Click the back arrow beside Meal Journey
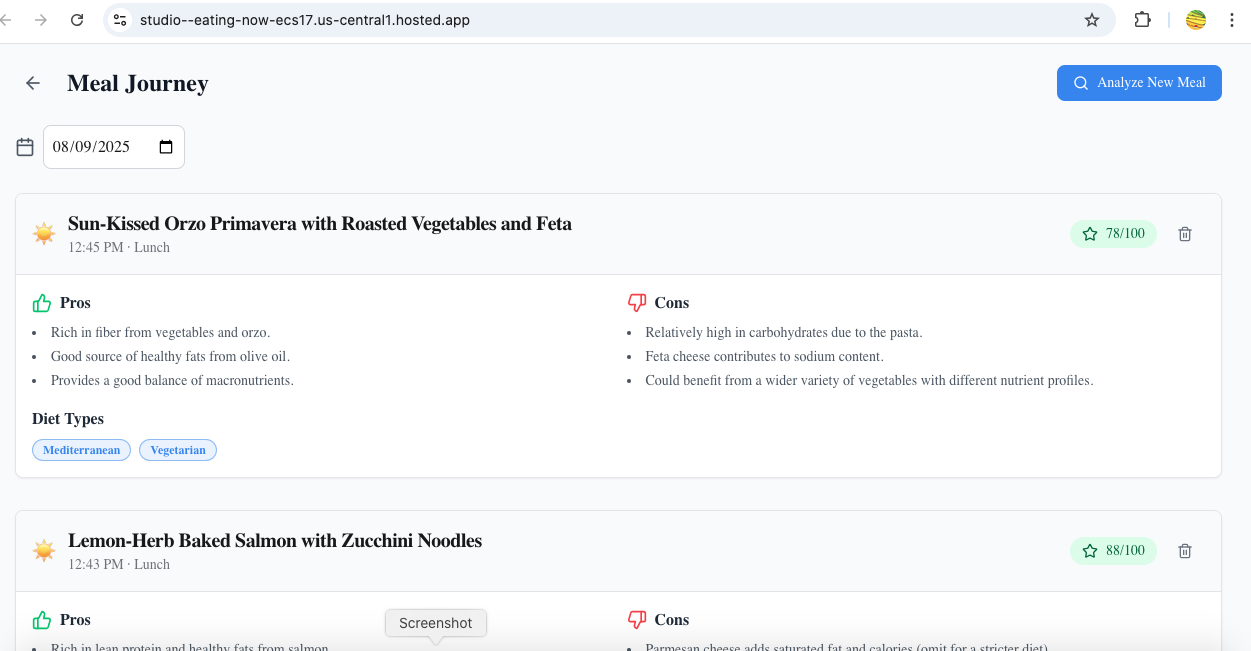 33,83
